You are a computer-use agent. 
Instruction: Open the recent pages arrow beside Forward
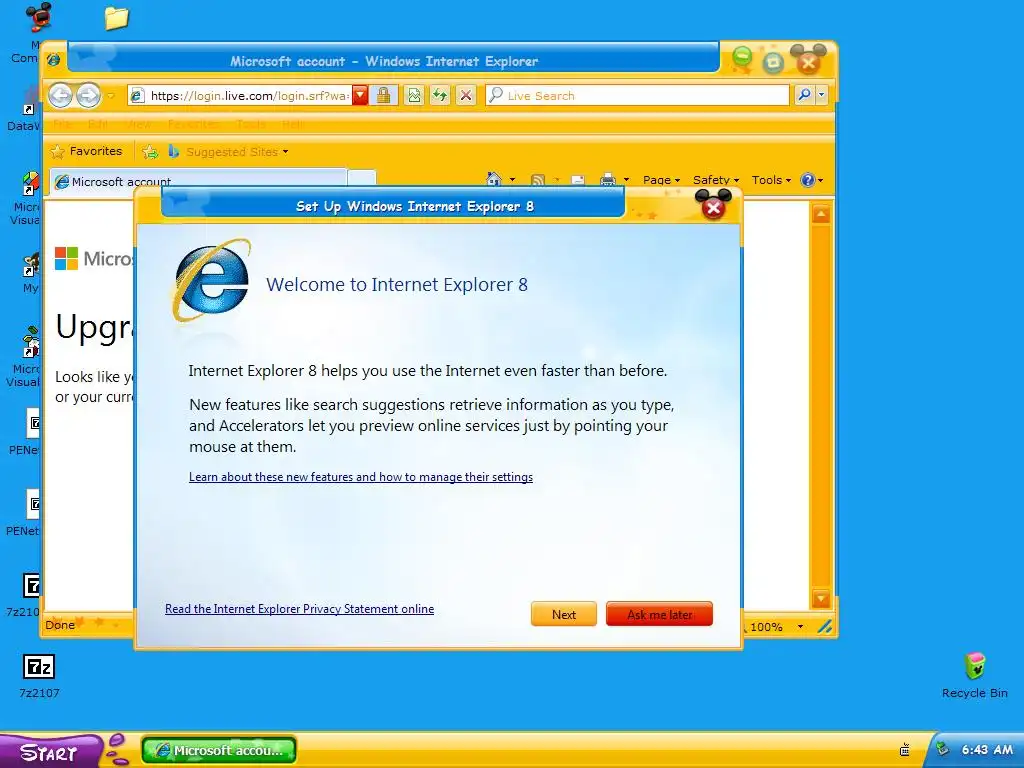pos(111,96)
